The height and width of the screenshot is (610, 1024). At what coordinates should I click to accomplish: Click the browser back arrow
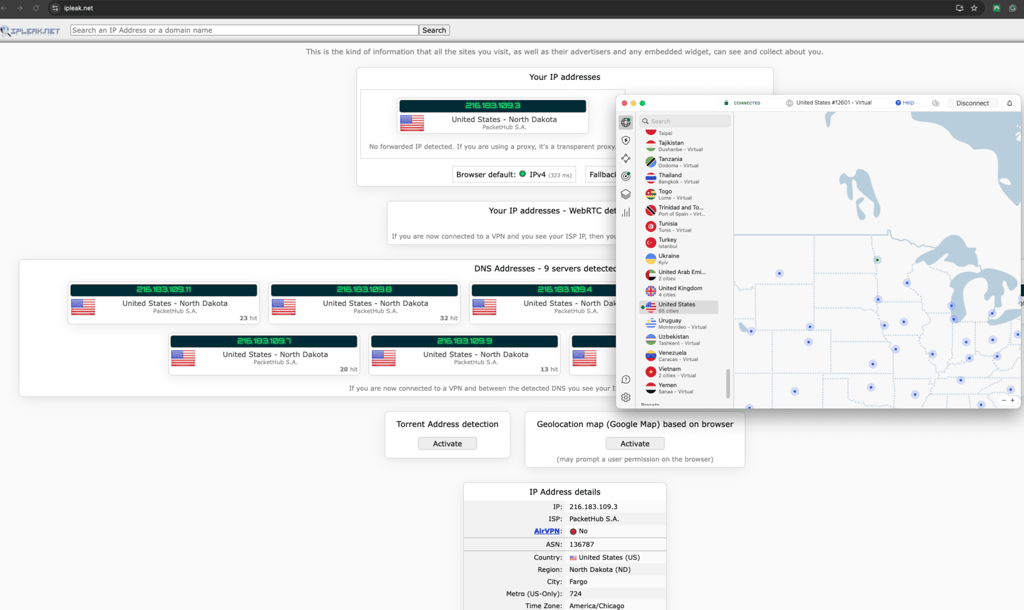4,8
